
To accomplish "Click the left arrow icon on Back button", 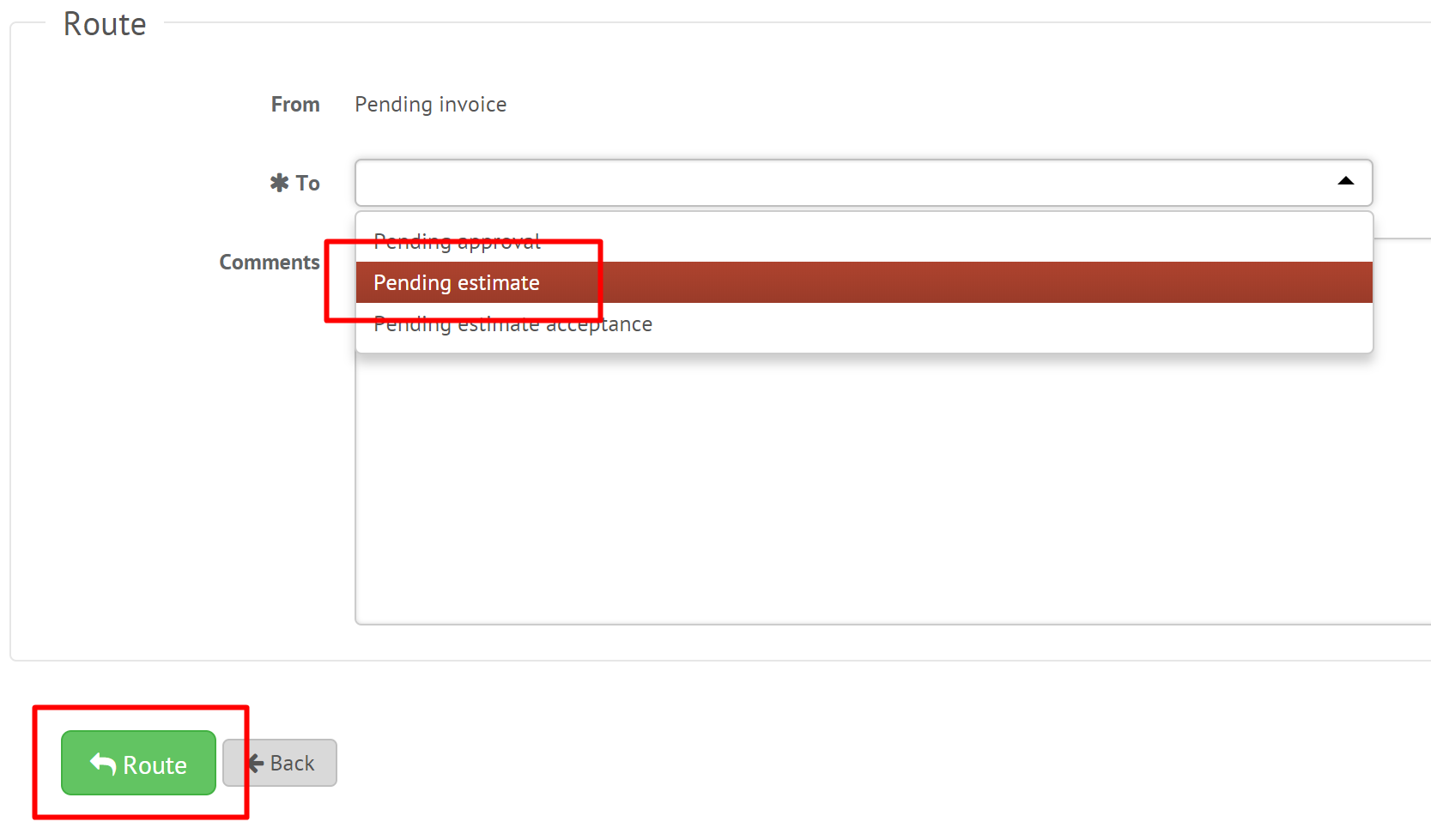I will click(256, 763).
